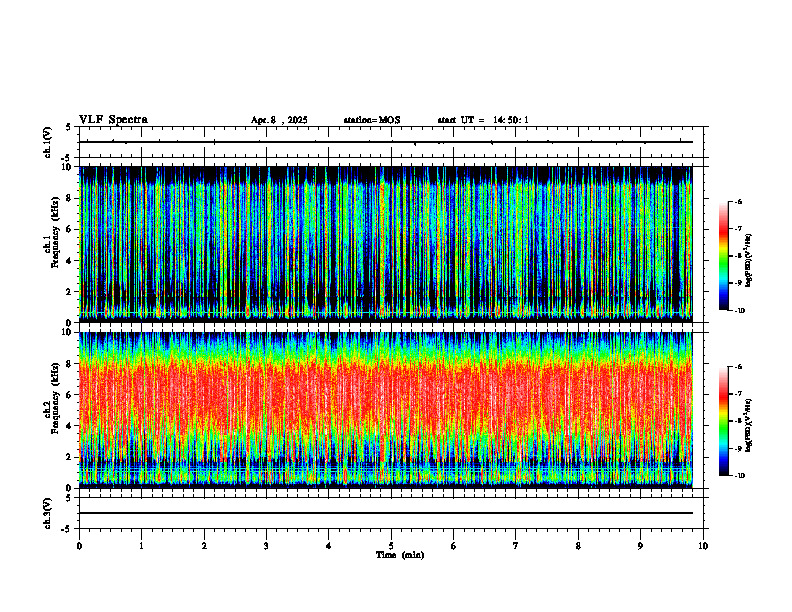
Task: Click the ch.2 frequency axis tick "6"
Action: [70, 395]
